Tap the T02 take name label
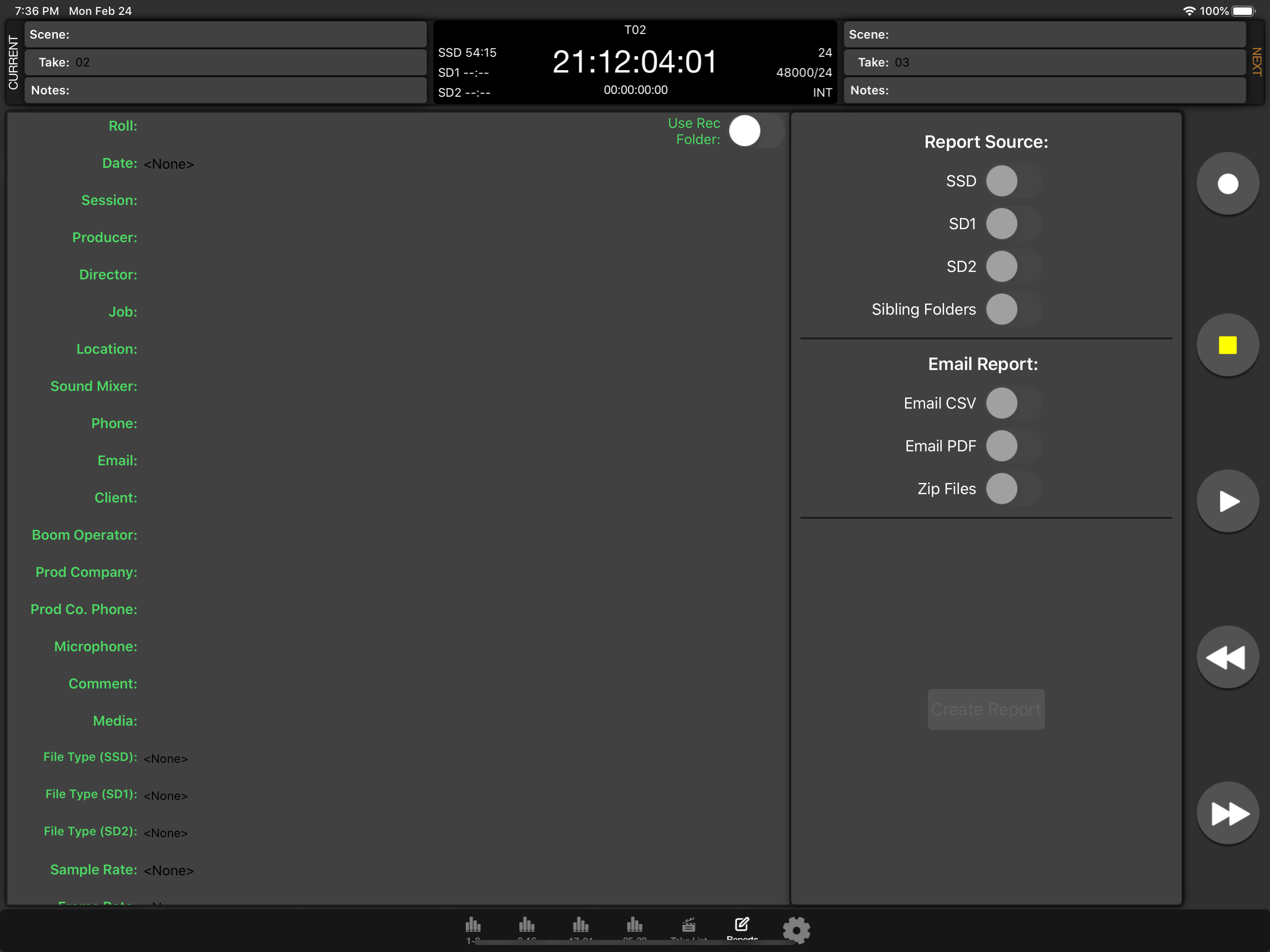Viewport: 1270px width, 952px height. tap(635, 30)
